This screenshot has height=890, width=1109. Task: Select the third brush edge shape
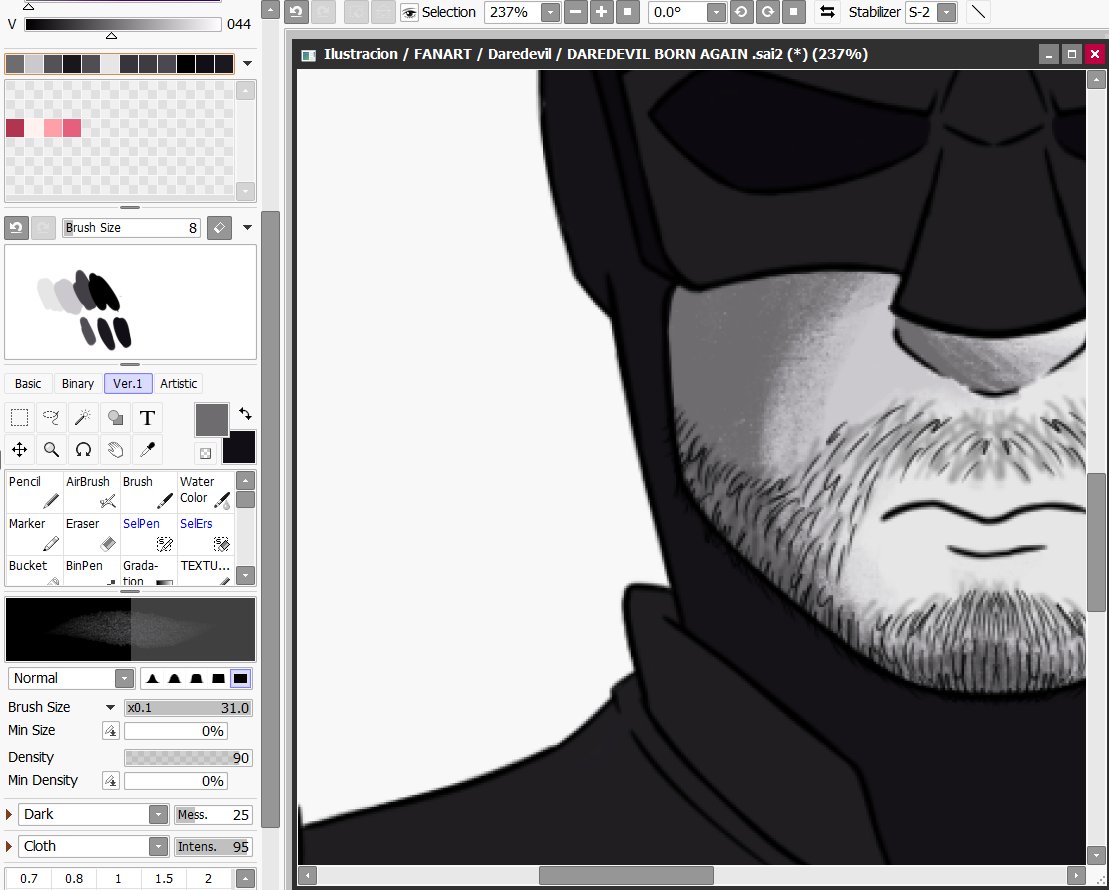point(196,678)
